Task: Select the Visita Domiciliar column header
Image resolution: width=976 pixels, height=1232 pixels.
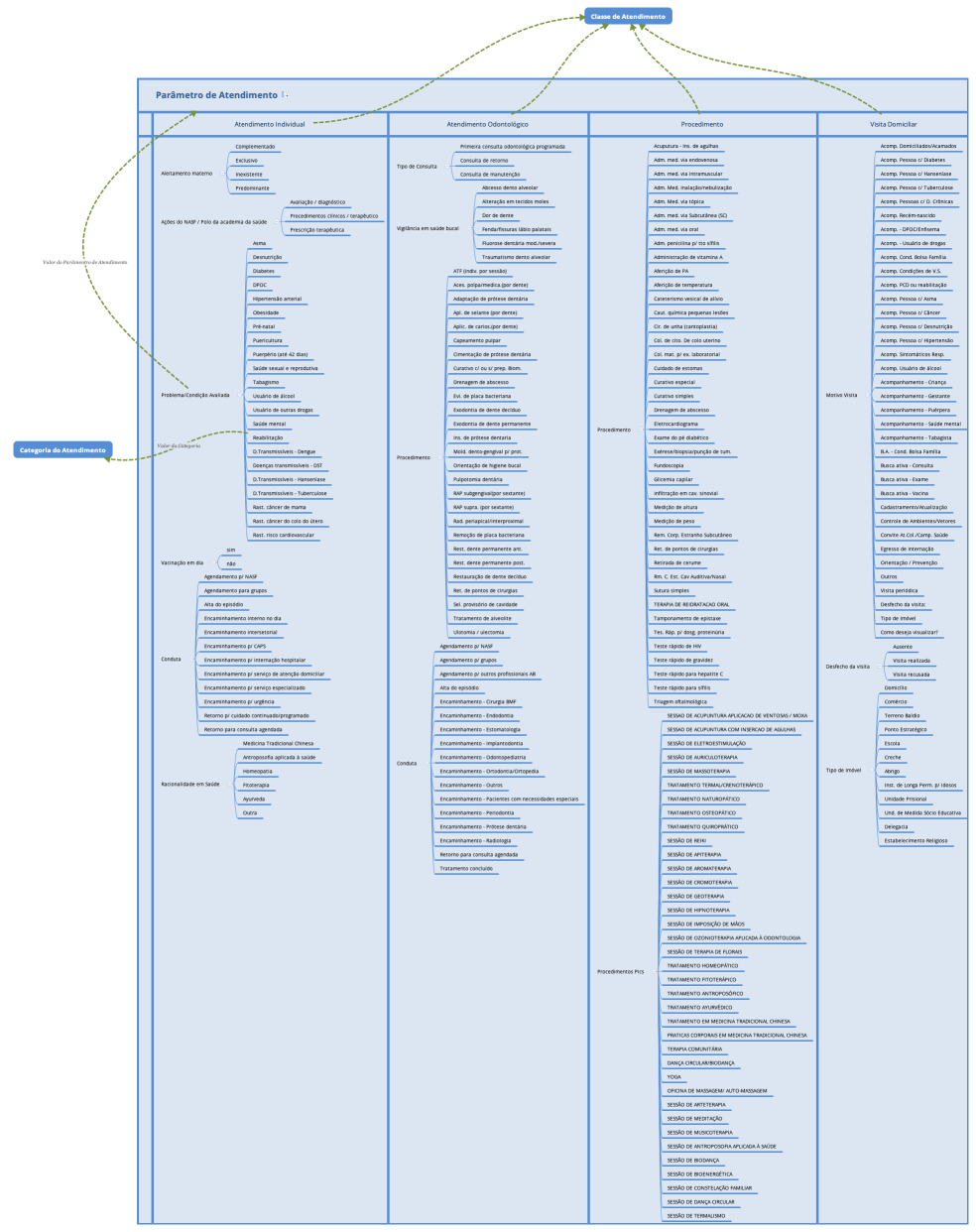Action: click(x=893, y=124)
